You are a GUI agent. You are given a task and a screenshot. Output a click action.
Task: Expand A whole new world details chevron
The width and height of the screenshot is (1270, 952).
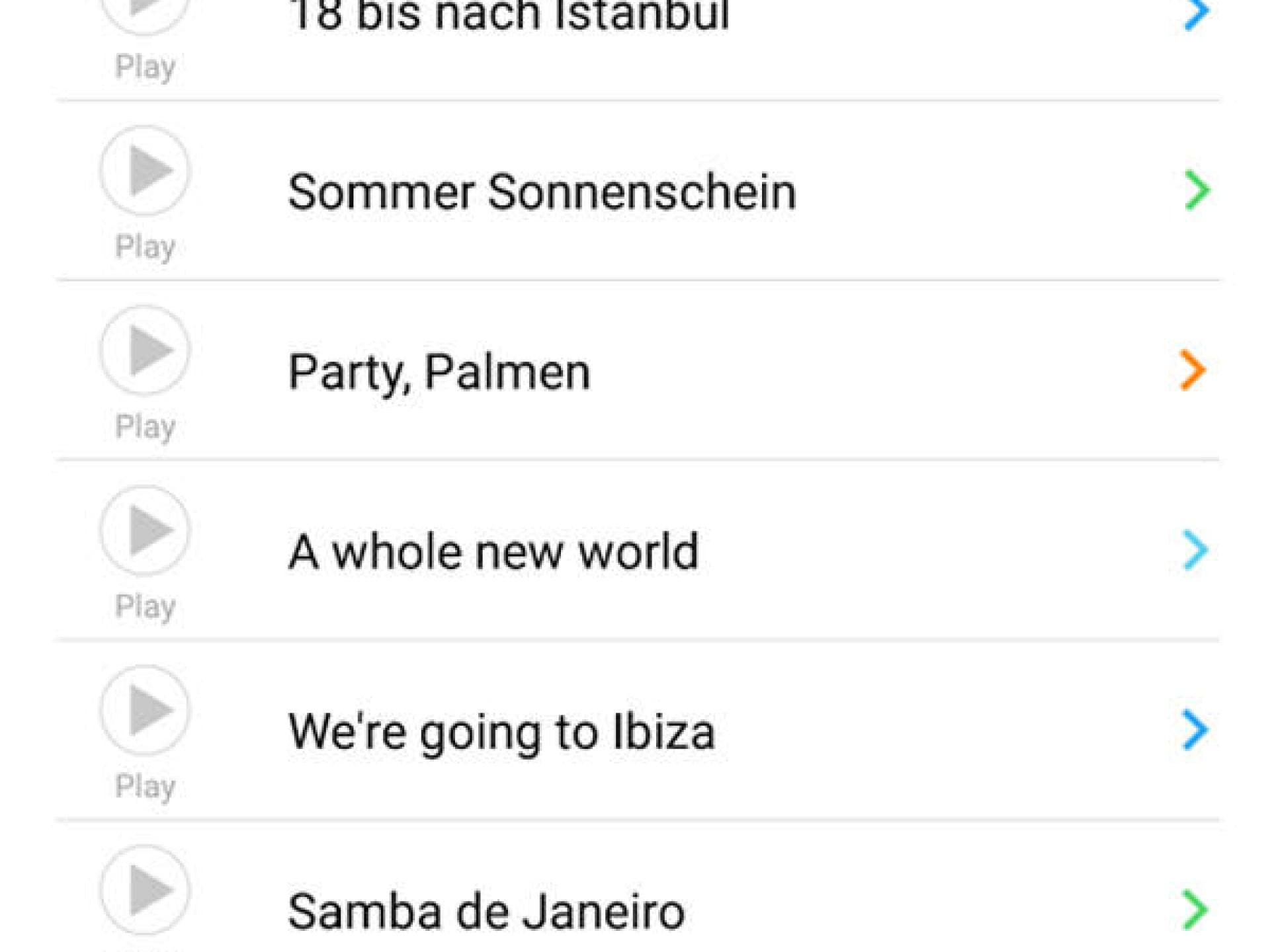click(x=1195, y=550)
